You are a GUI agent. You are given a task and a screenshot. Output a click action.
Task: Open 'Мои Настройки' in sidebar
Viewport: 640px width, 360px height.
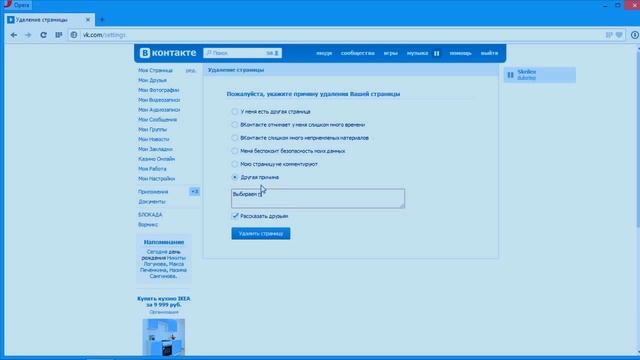156,178
